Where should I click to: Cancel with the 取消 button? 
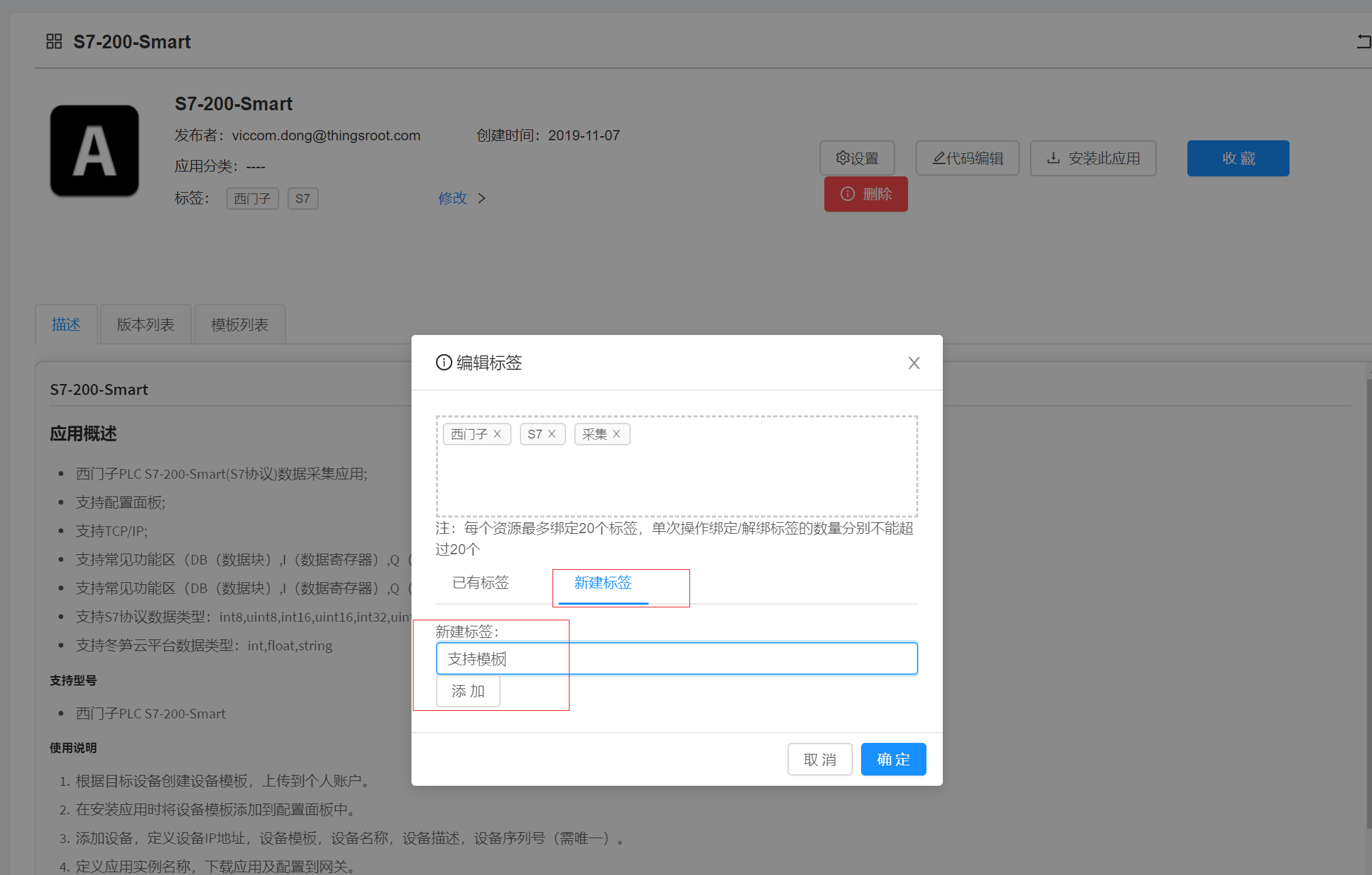(x=820, y=759)
